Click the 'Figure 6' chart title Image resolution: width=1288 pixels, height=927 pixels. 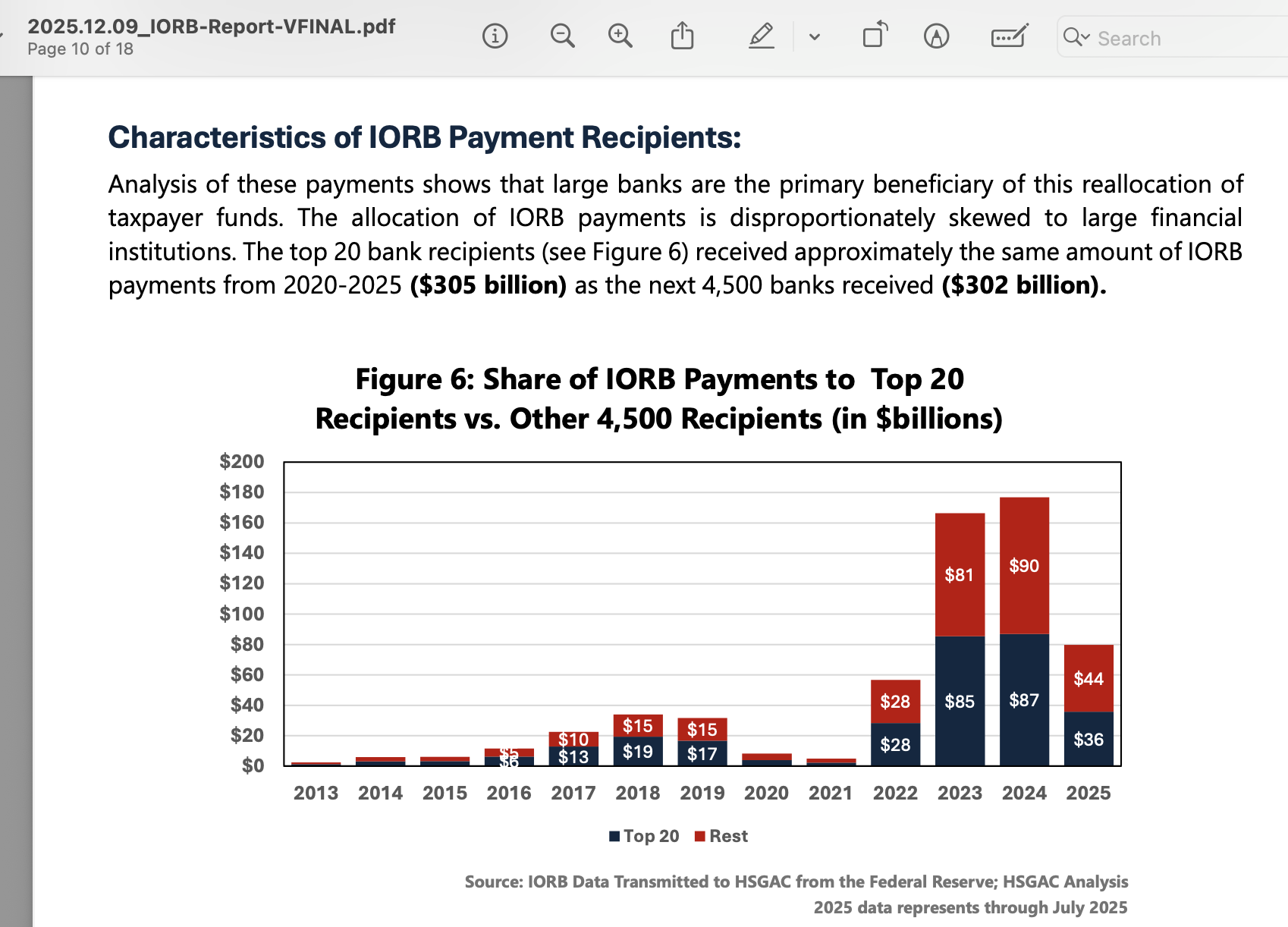[659, 399]
